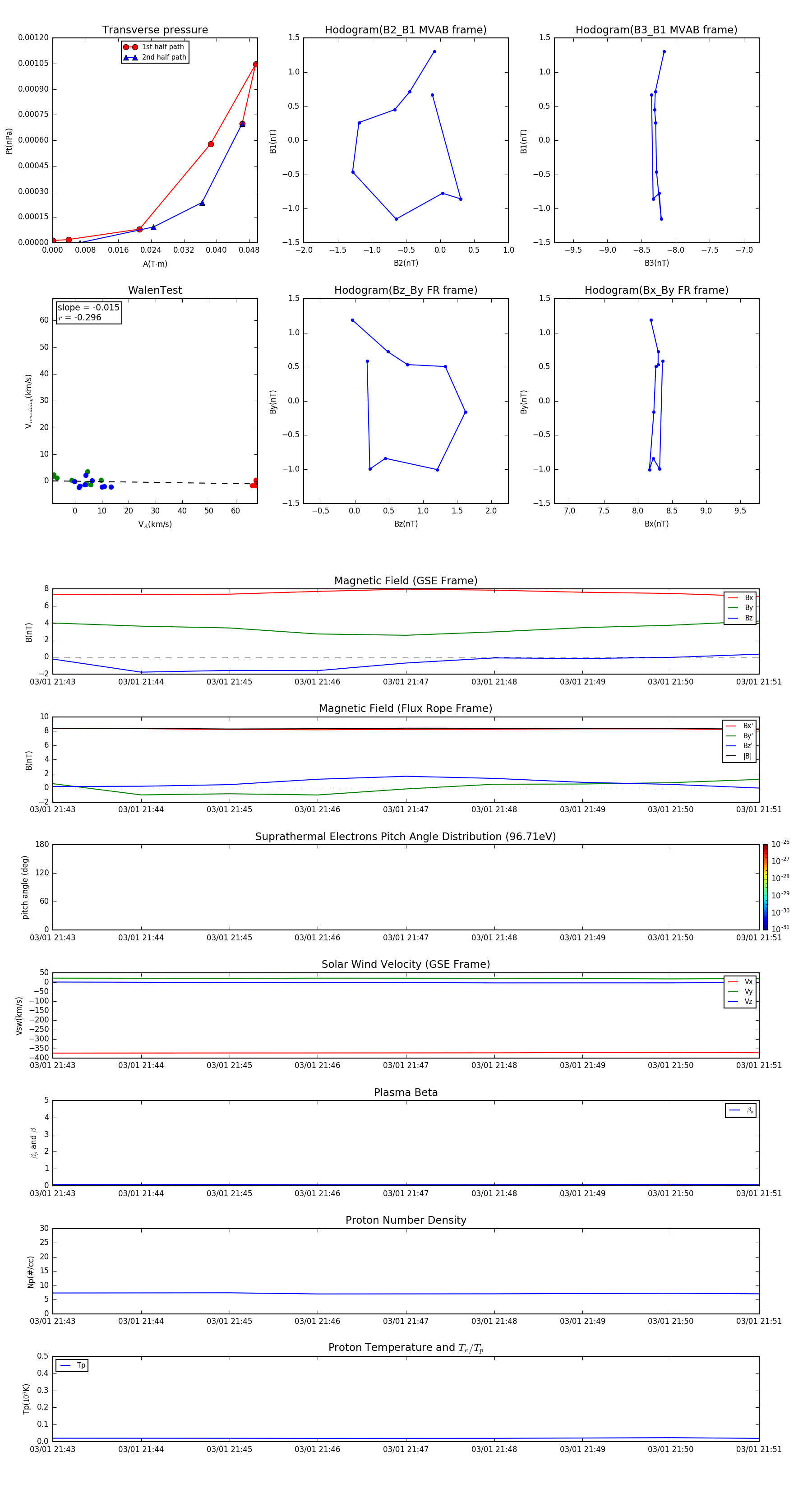
Task: Click the 'Hodogram(B2_B1 MVAB frame)' title
Action: pos(406,30)
